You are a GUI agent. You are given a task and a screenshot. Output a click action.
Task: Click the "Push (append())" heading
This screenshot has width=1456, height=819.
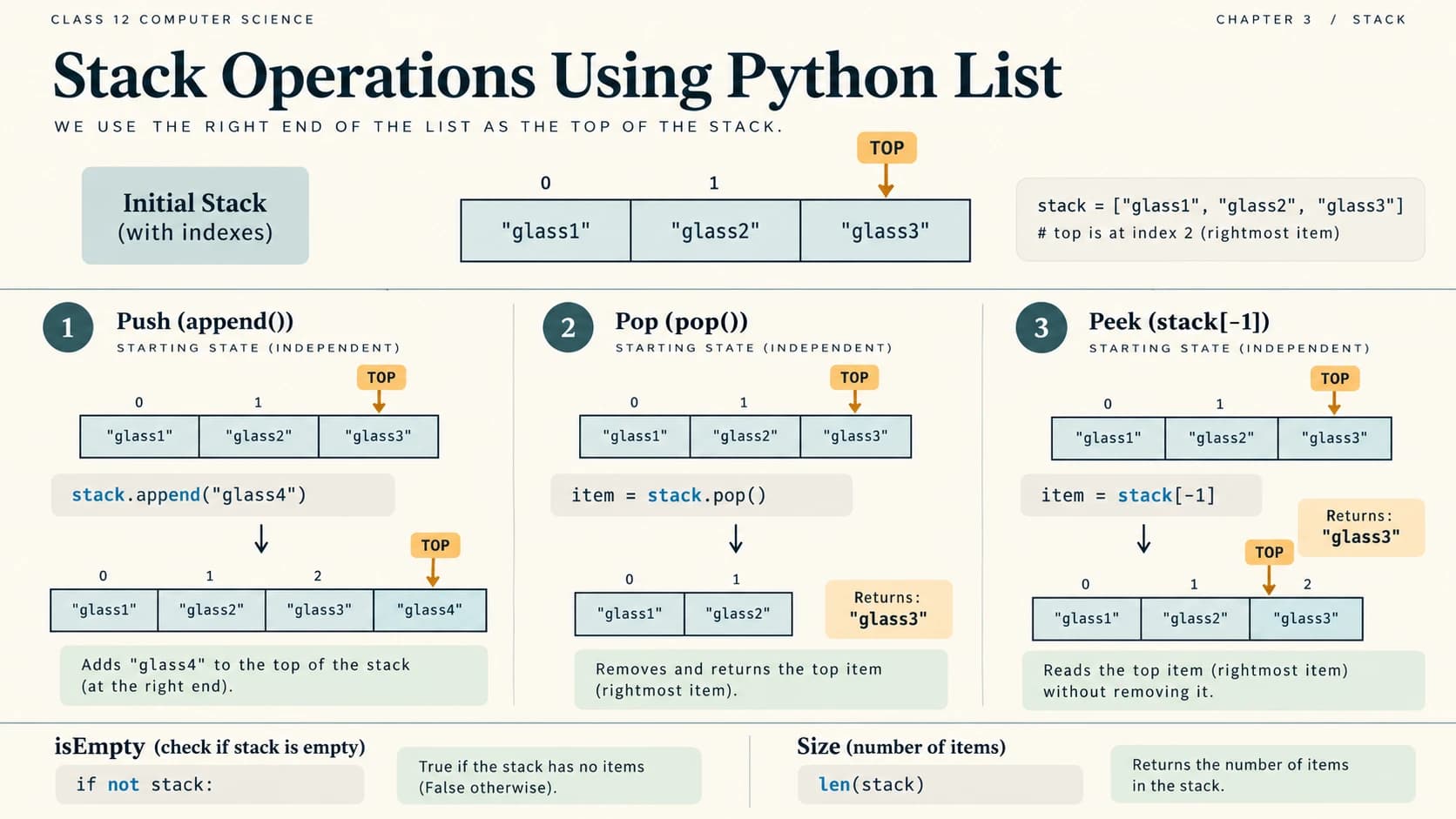(x=205, y=321)
